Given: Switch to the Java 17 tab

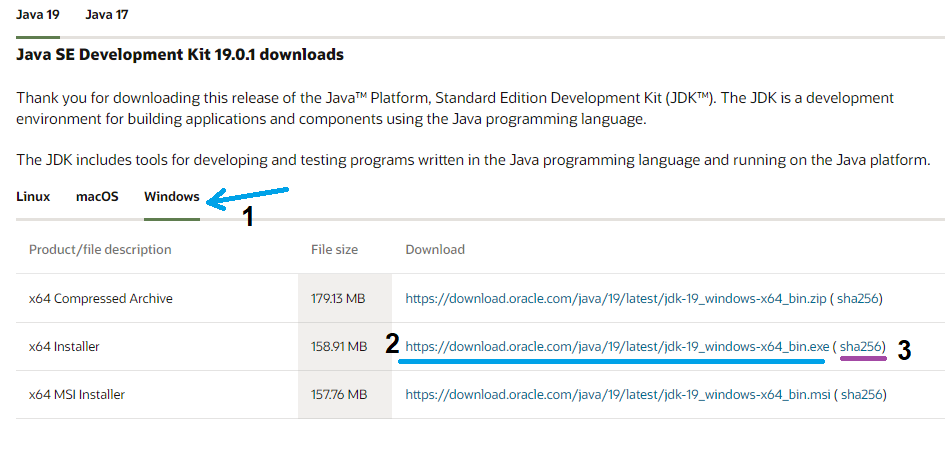Looking at the screenshot, I should click(x=107, y=14).
